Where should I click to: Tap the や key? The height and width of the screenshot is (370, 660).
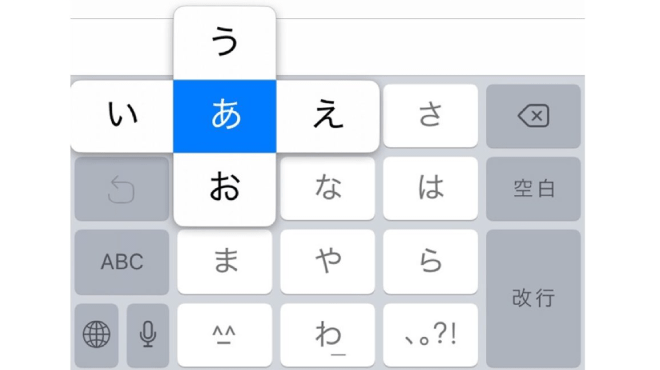[x=328, y=262]
